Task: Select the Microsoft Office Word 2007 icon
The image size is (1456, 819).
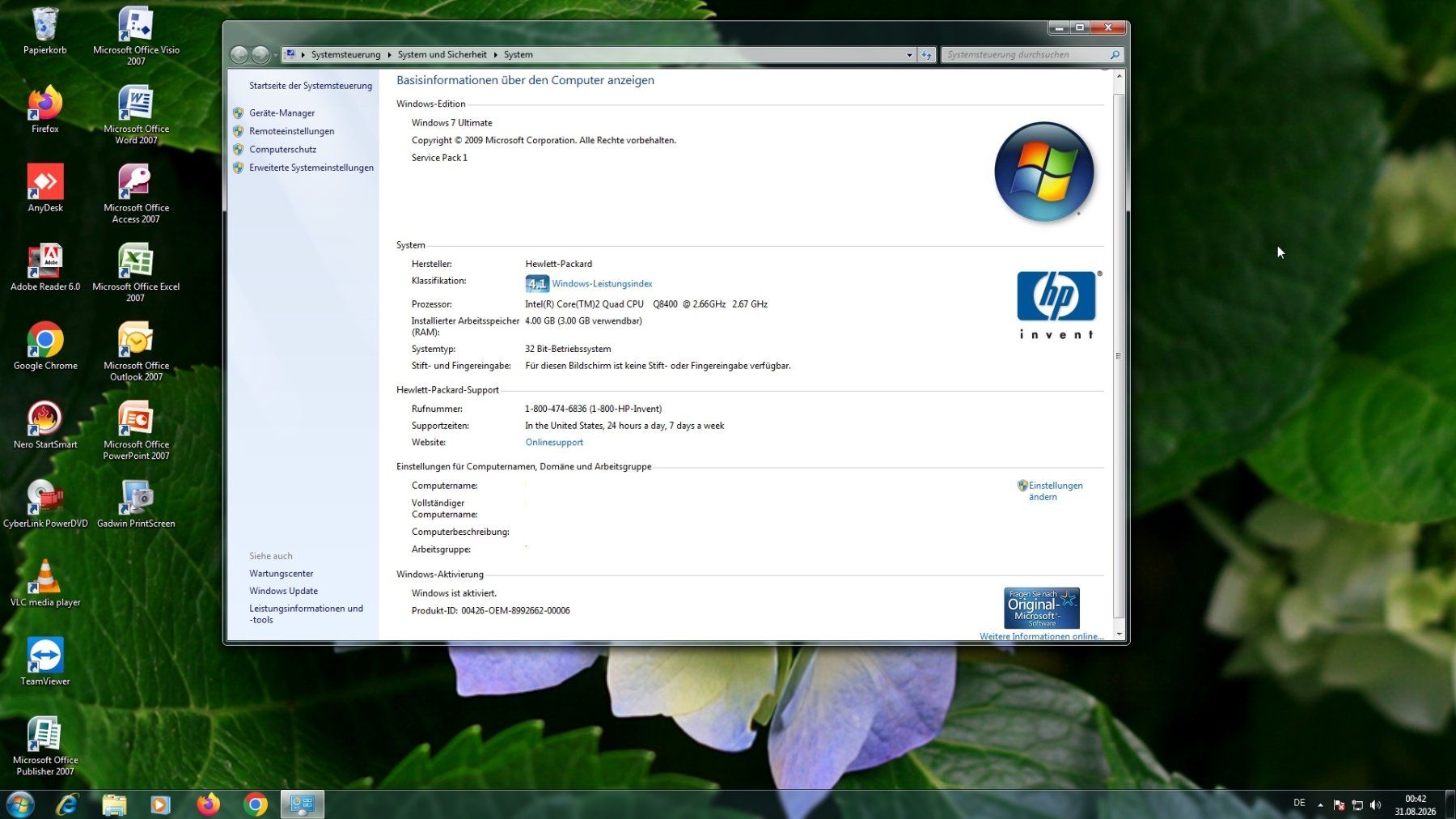Action: tap(136, 115)
